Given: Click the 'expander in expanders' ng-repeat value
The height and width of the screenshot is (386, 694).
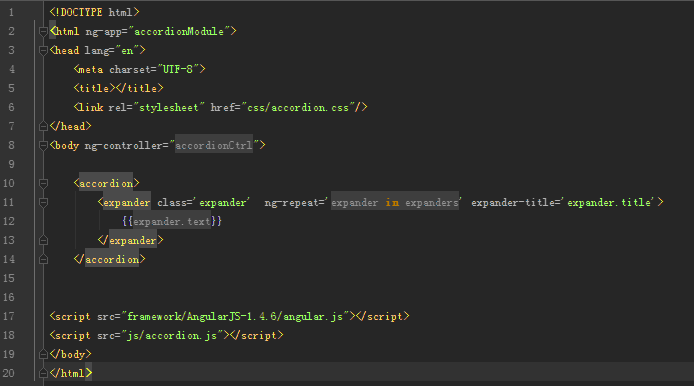Looking at the screenshot, I should (395, 202).
